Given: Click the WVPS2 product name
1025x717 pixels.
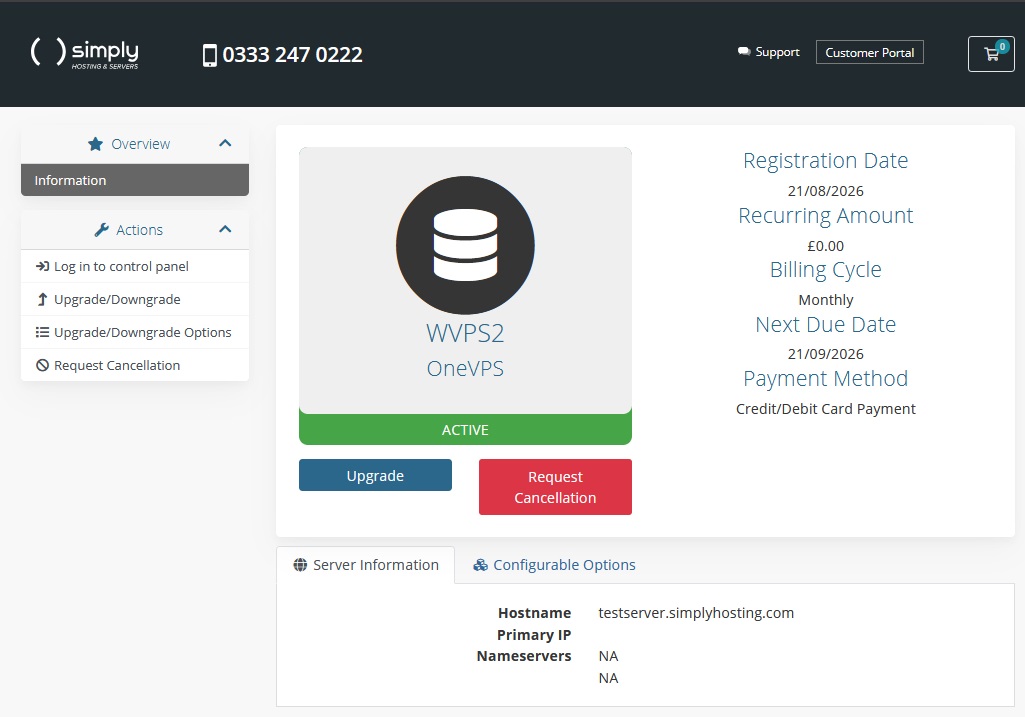Looking at the screenshot, I should [x=465, y=333].
